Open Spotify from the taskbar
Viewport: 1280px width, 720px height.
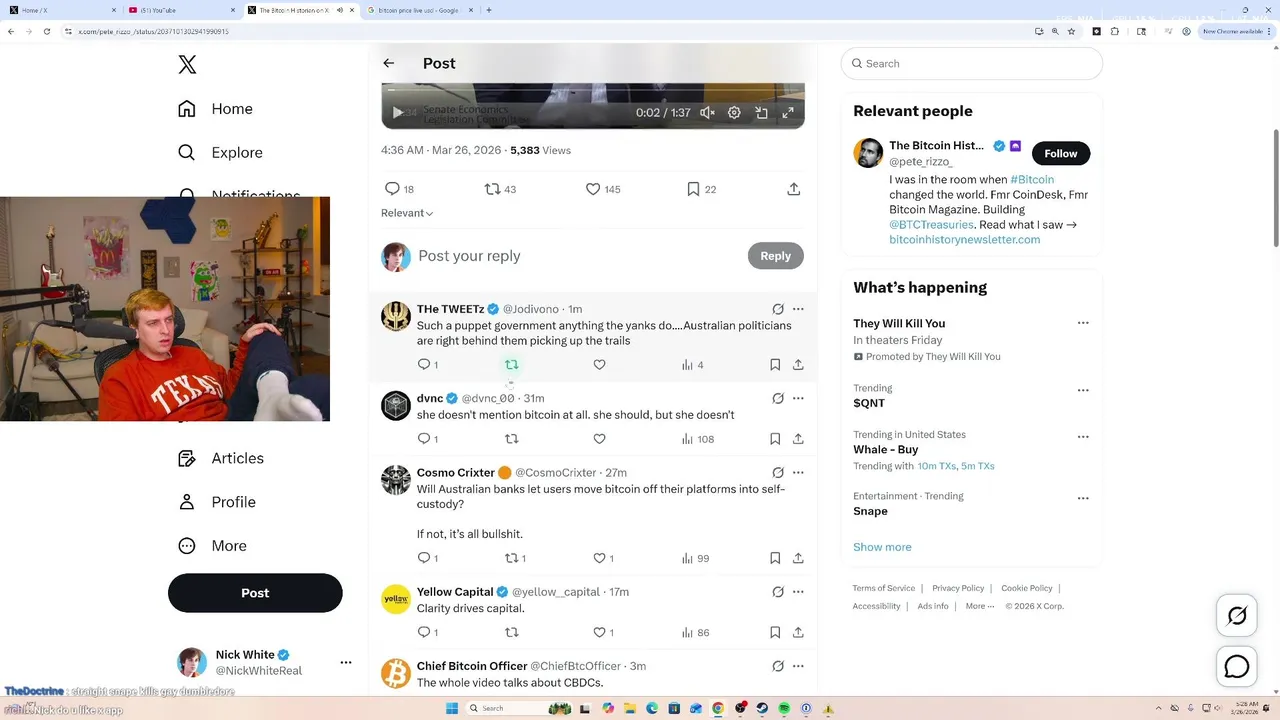pyautogui.click(x=784, y=708)
